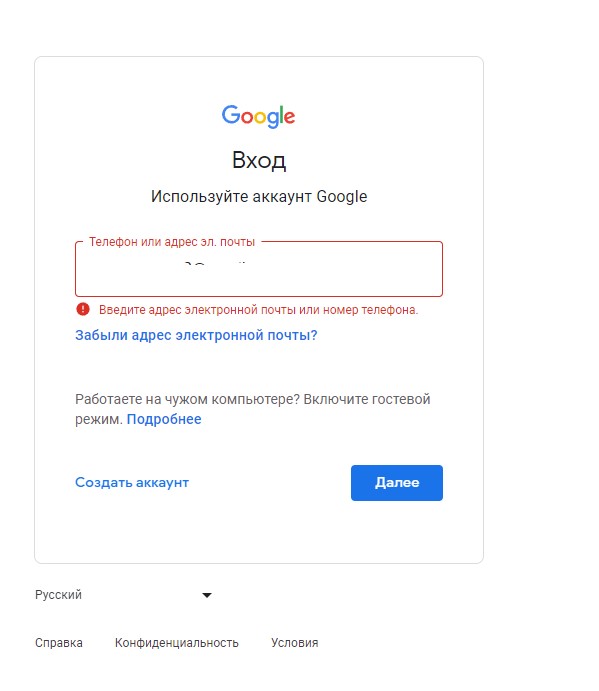The height and width of the screenshot is (691, 599).
Task: Click the partially visible text inside the email field
Action: (x=215, y=265)
